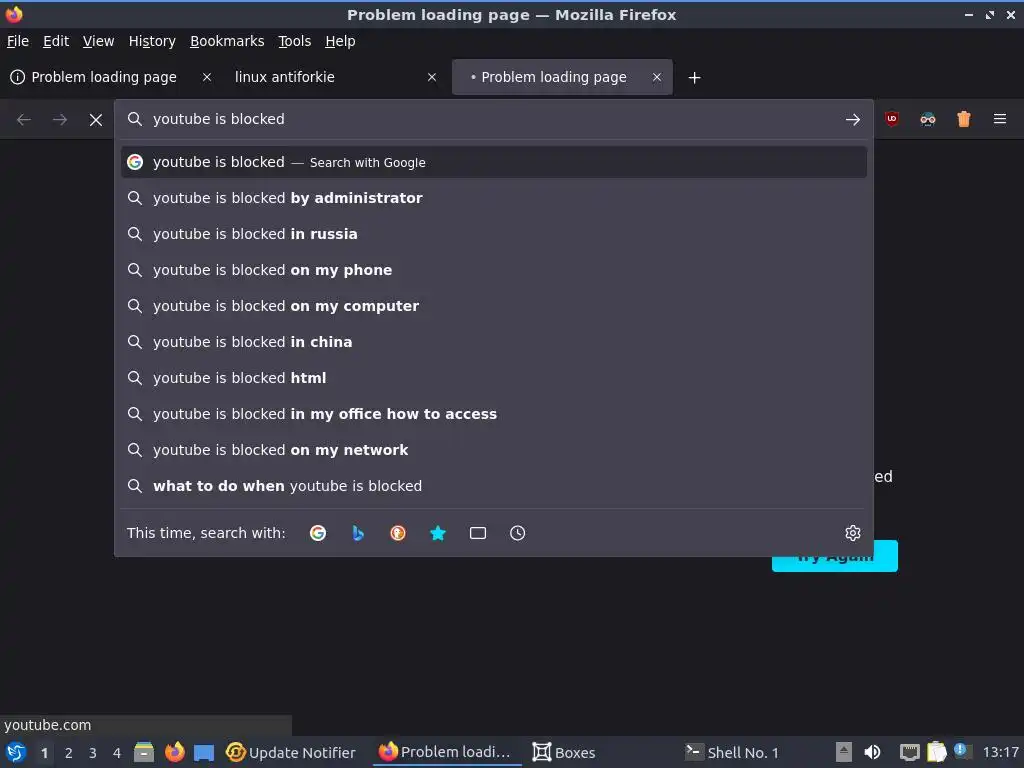This screenshot has width=1024, height=768.
Task: Open the uBlock Origin extension icon
Action: point(891,119)
